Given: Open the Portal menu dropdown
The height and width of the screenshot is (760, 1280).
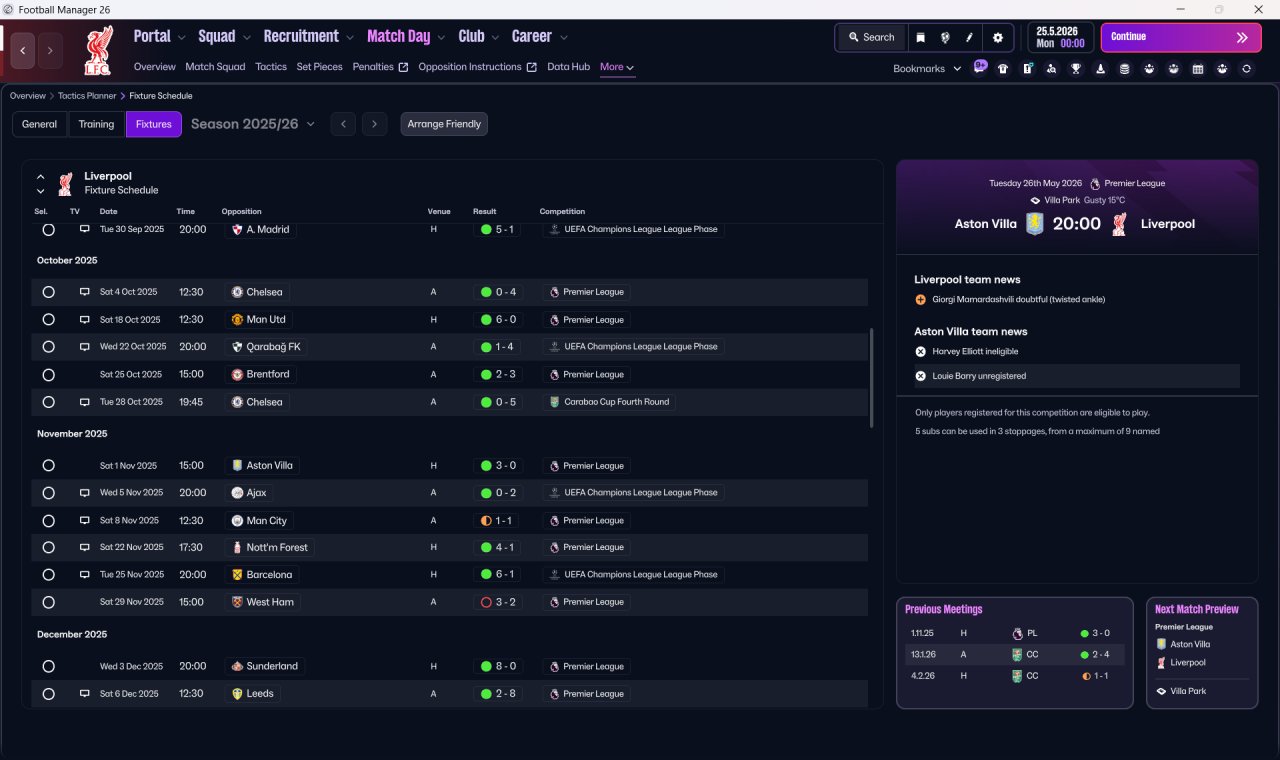Looking at the screenshot, I should pos(159,36).
